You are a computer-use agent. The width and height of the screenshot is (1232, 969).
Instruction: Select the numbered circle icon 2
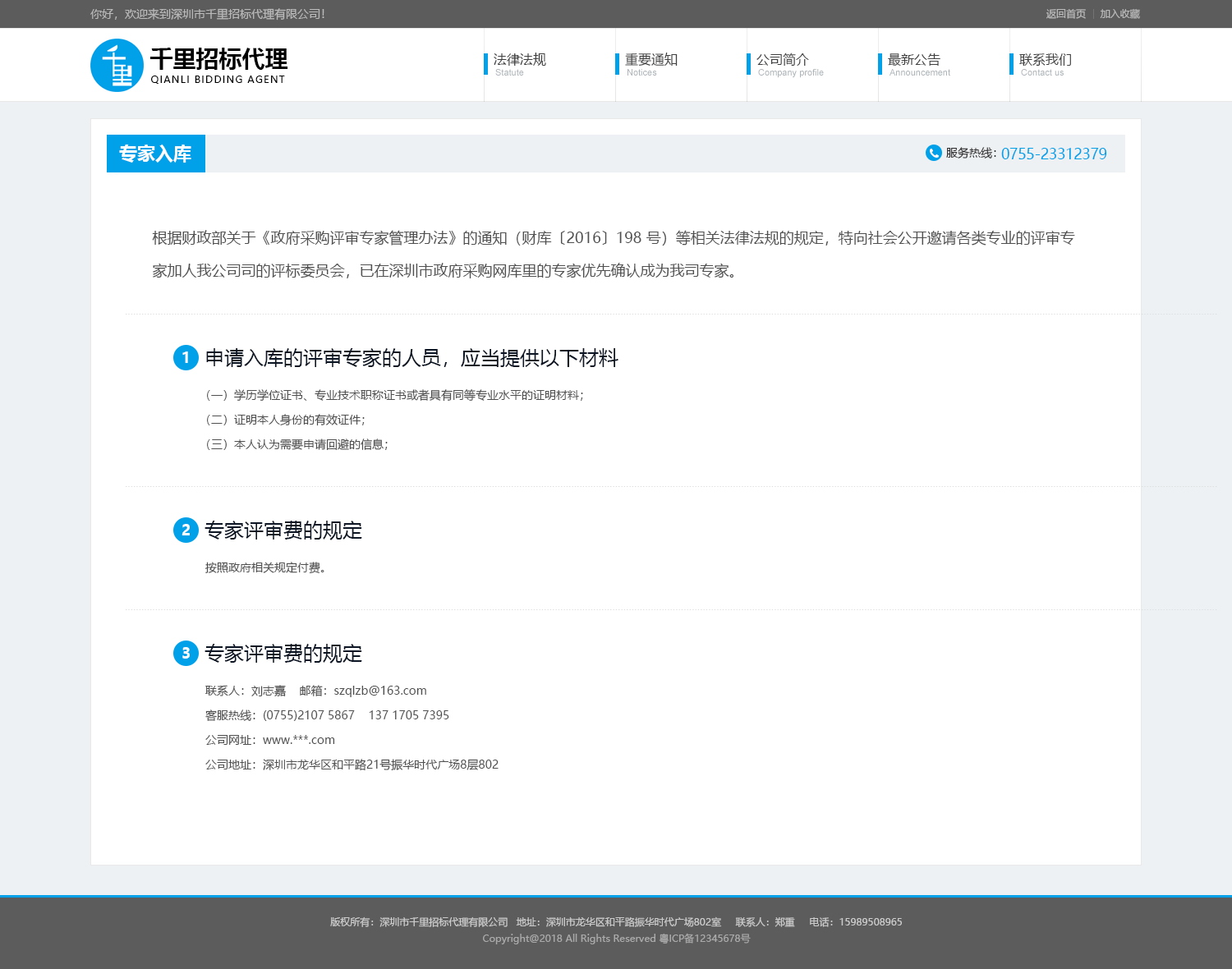click(x=185, y=530)
